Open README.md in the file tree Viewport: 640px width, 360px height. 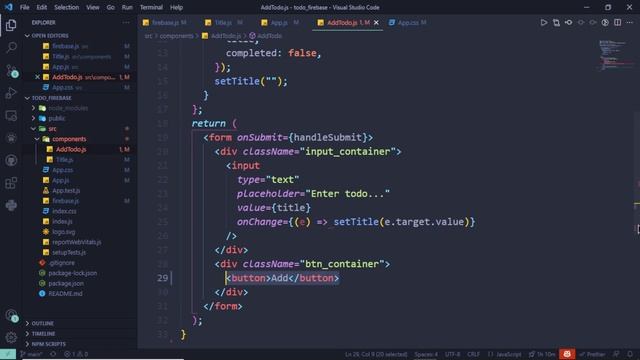[65, 293]
